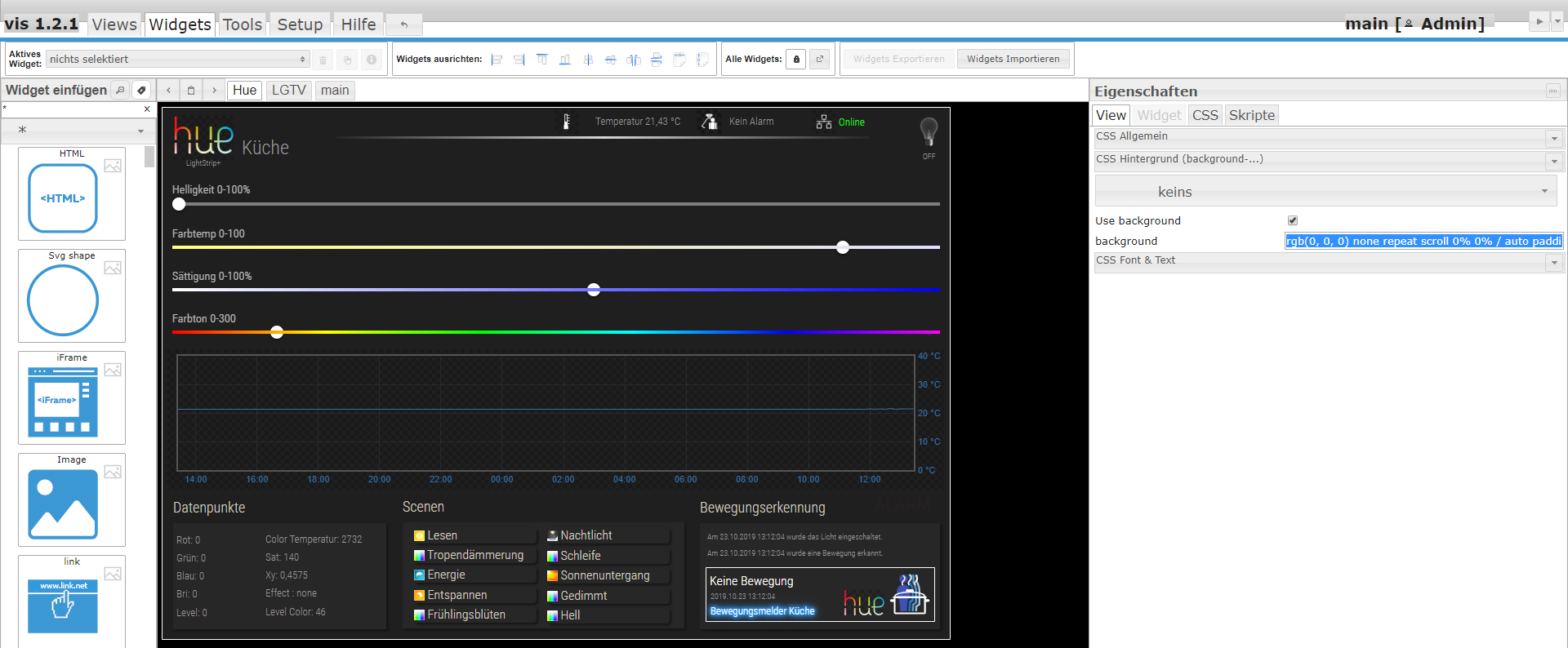Image resolution: width=1568 pixels, height=648 pixels.
Task: Click the Widgets Exportieren button
Action: 898,59
